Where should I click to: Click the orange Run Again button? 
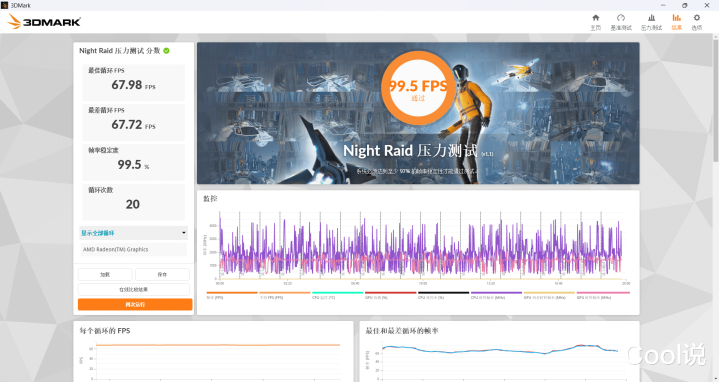135,304
